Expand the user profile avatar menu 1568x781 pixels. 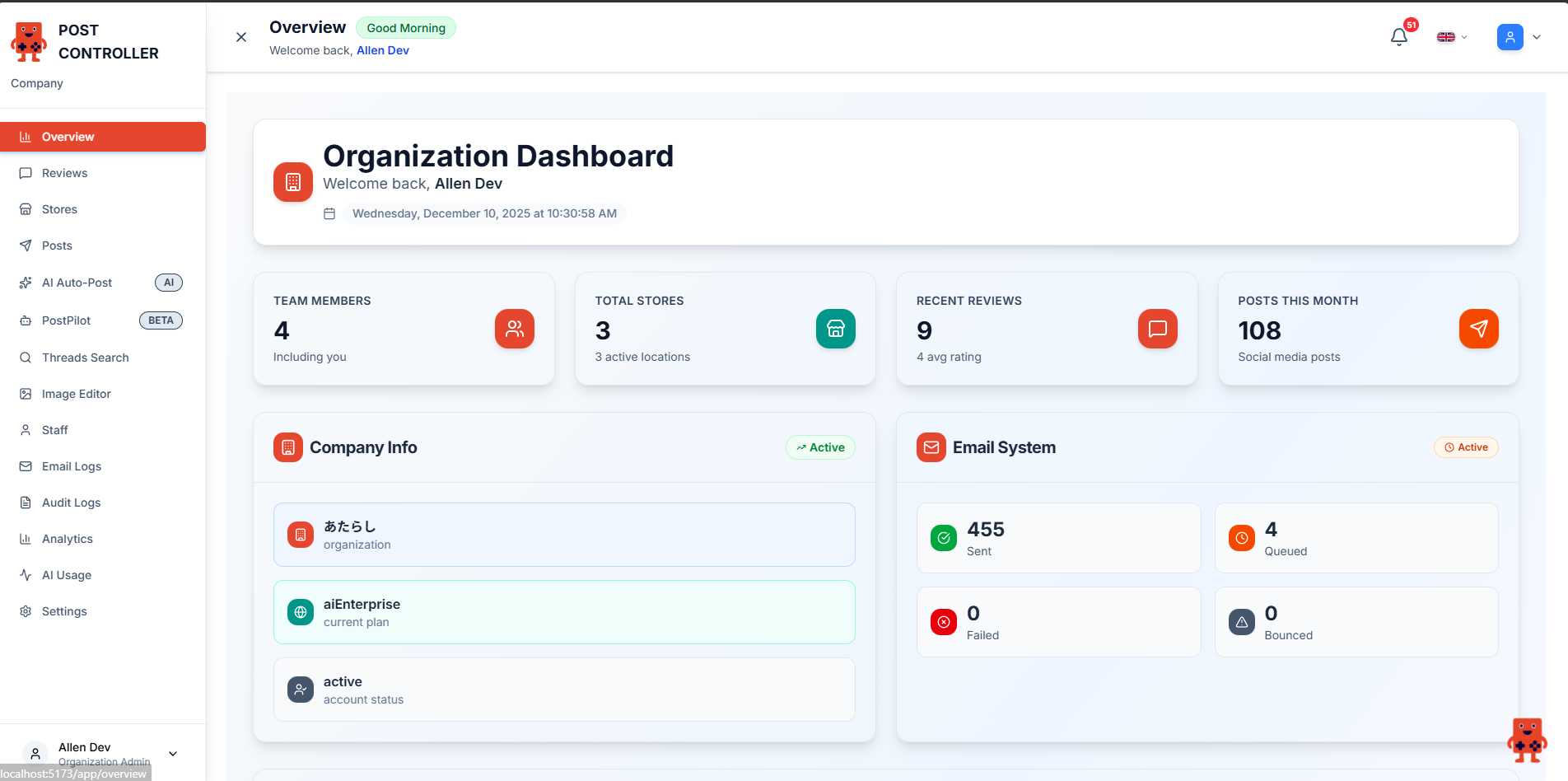[1519, 37]
